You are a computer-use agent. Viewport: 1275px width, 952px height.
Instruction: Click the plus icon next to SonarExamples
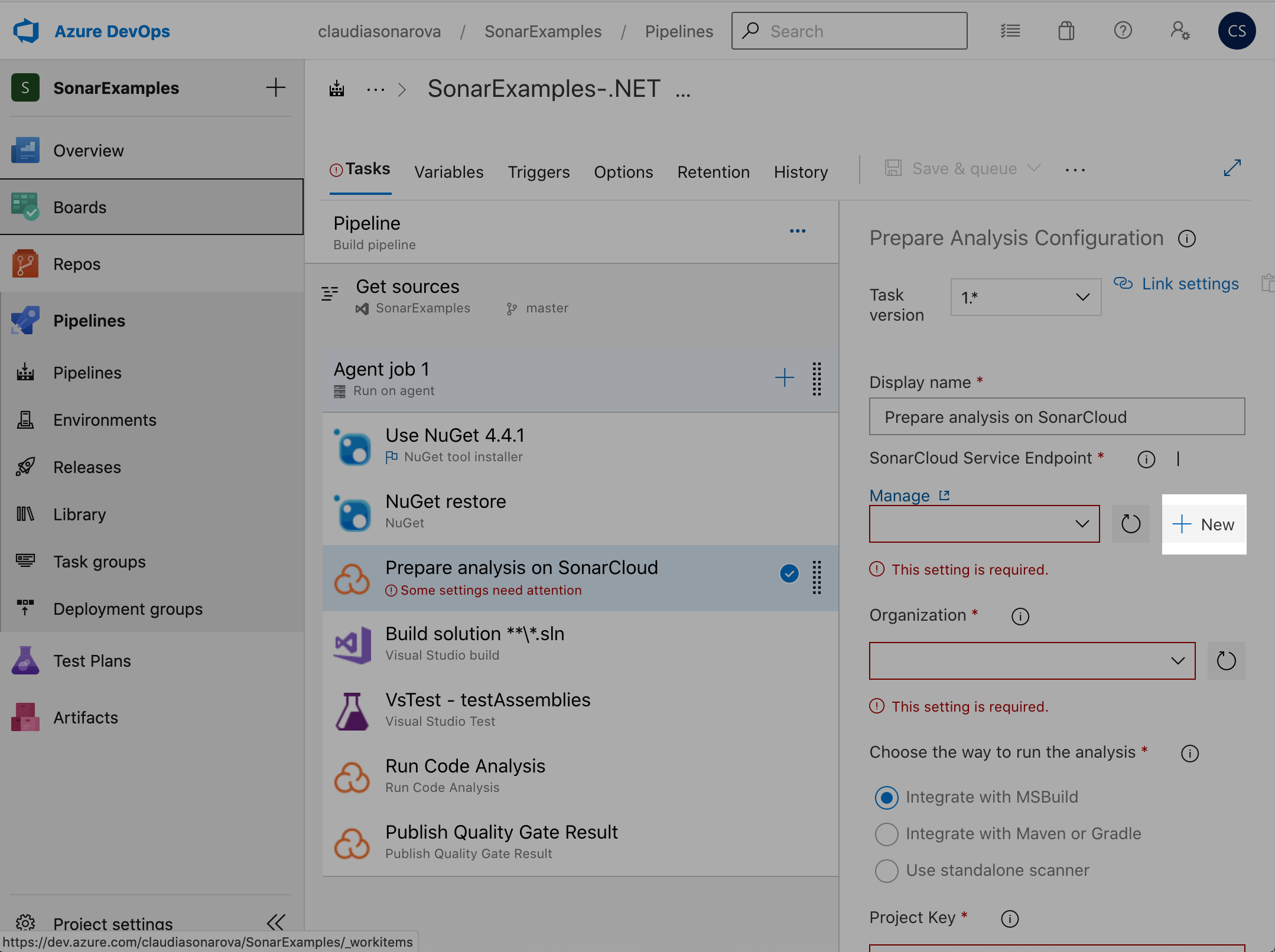coord(275,88)
